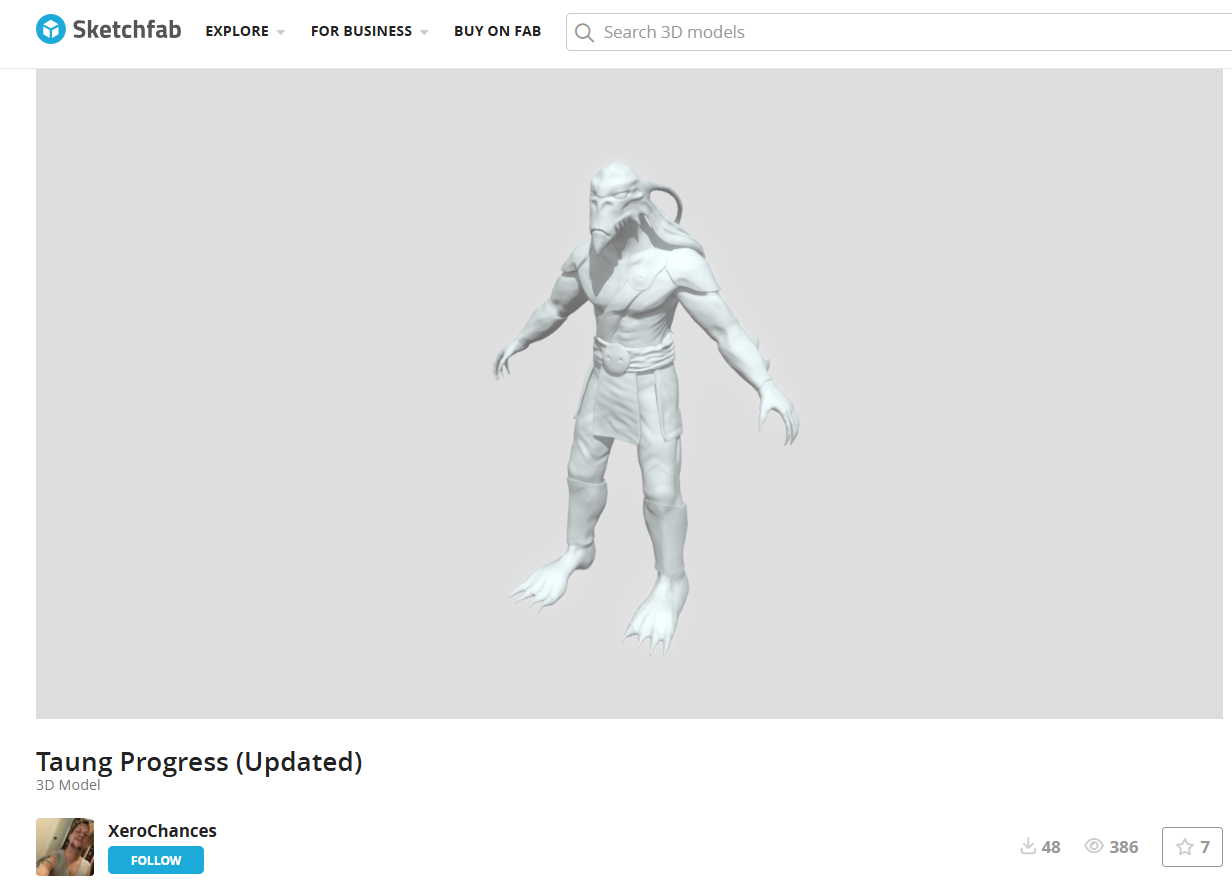This screenshot has width=1232, height=886.
Task: Click the eye views icon
Action: click(1094, 847)
